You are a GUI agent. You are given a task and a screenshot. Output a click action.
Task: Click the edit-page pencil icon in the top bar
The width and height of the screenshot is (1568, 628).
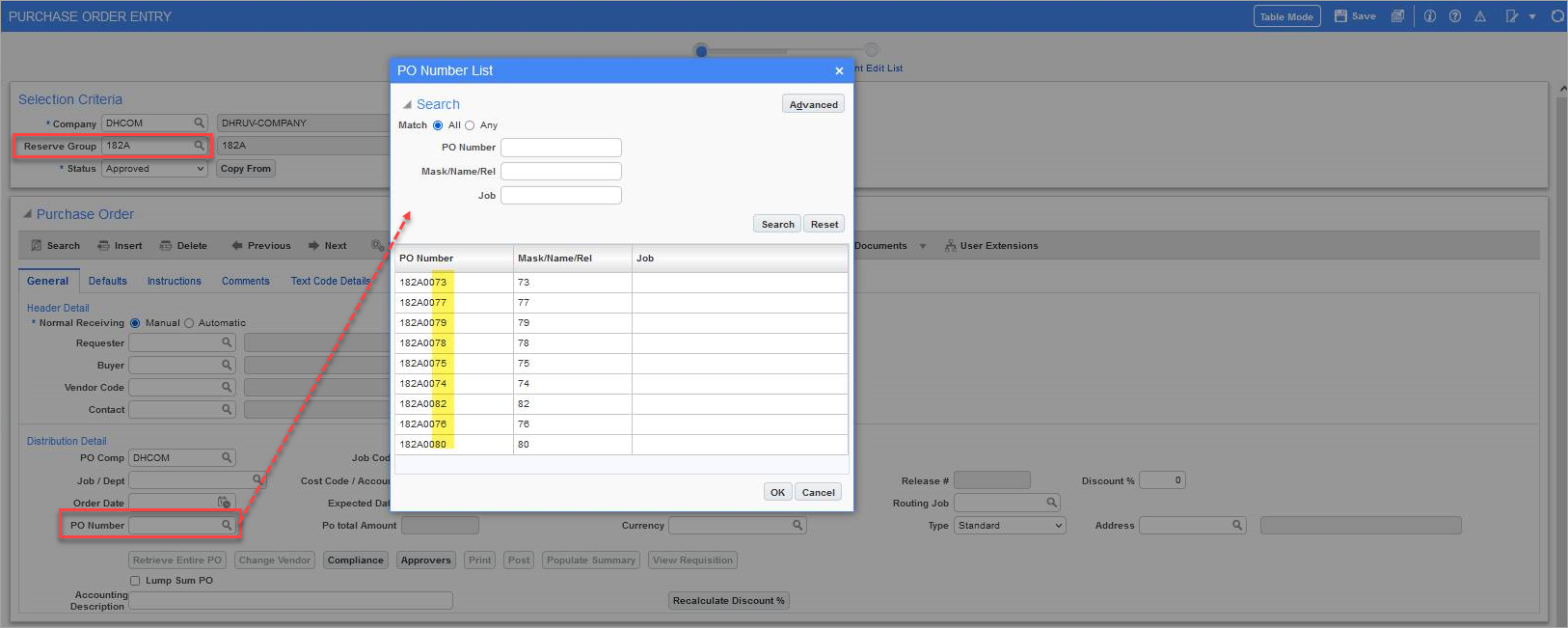click(x=1512, y=16)
